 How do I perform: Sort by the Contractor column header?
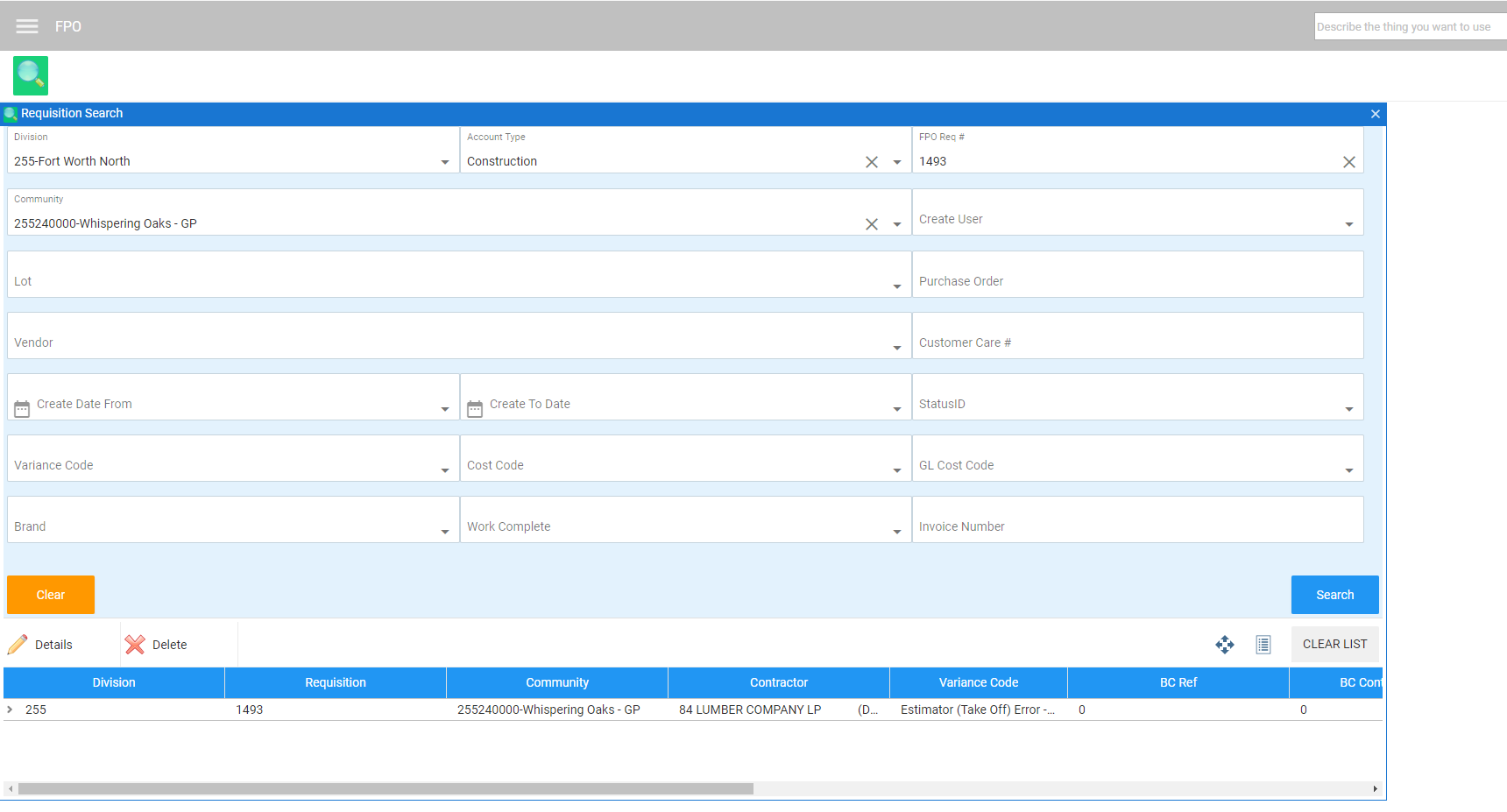coord(778,682)
